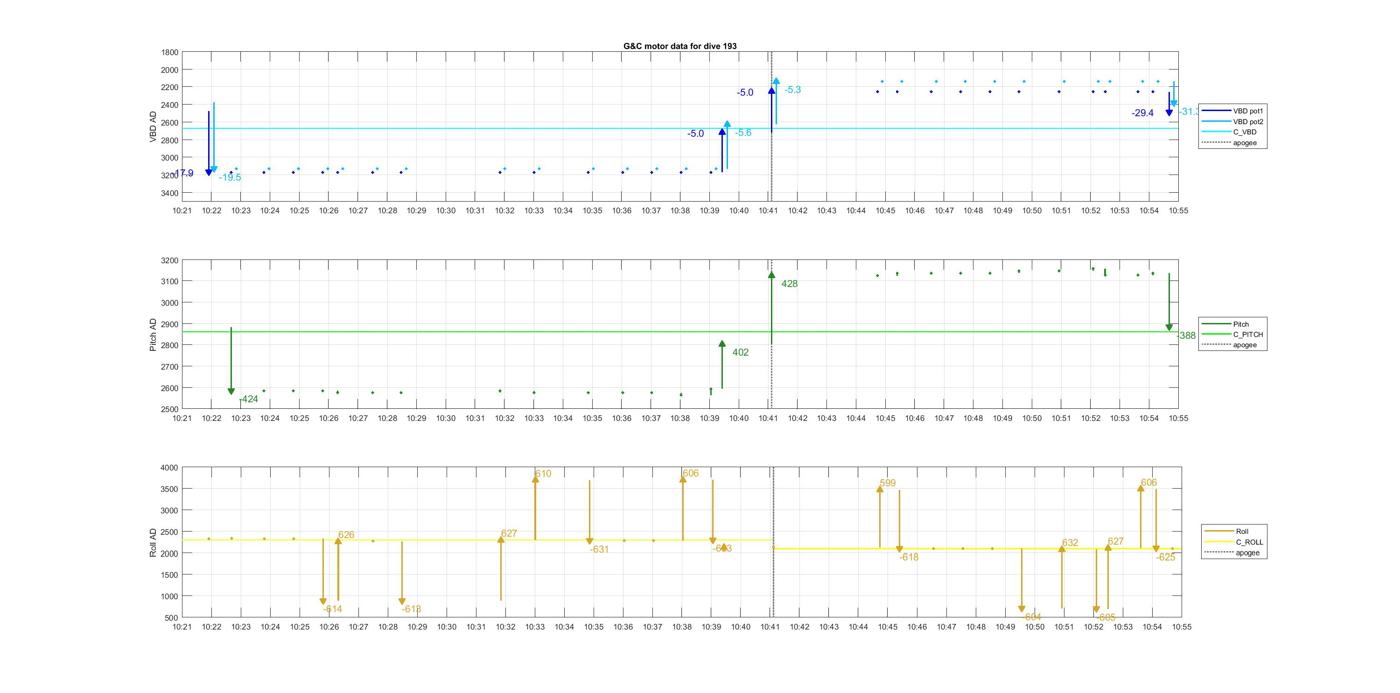This screenshot has width=1400, height=693.
Task: Click the pitch value label '388'
Action: [1188, 336]
